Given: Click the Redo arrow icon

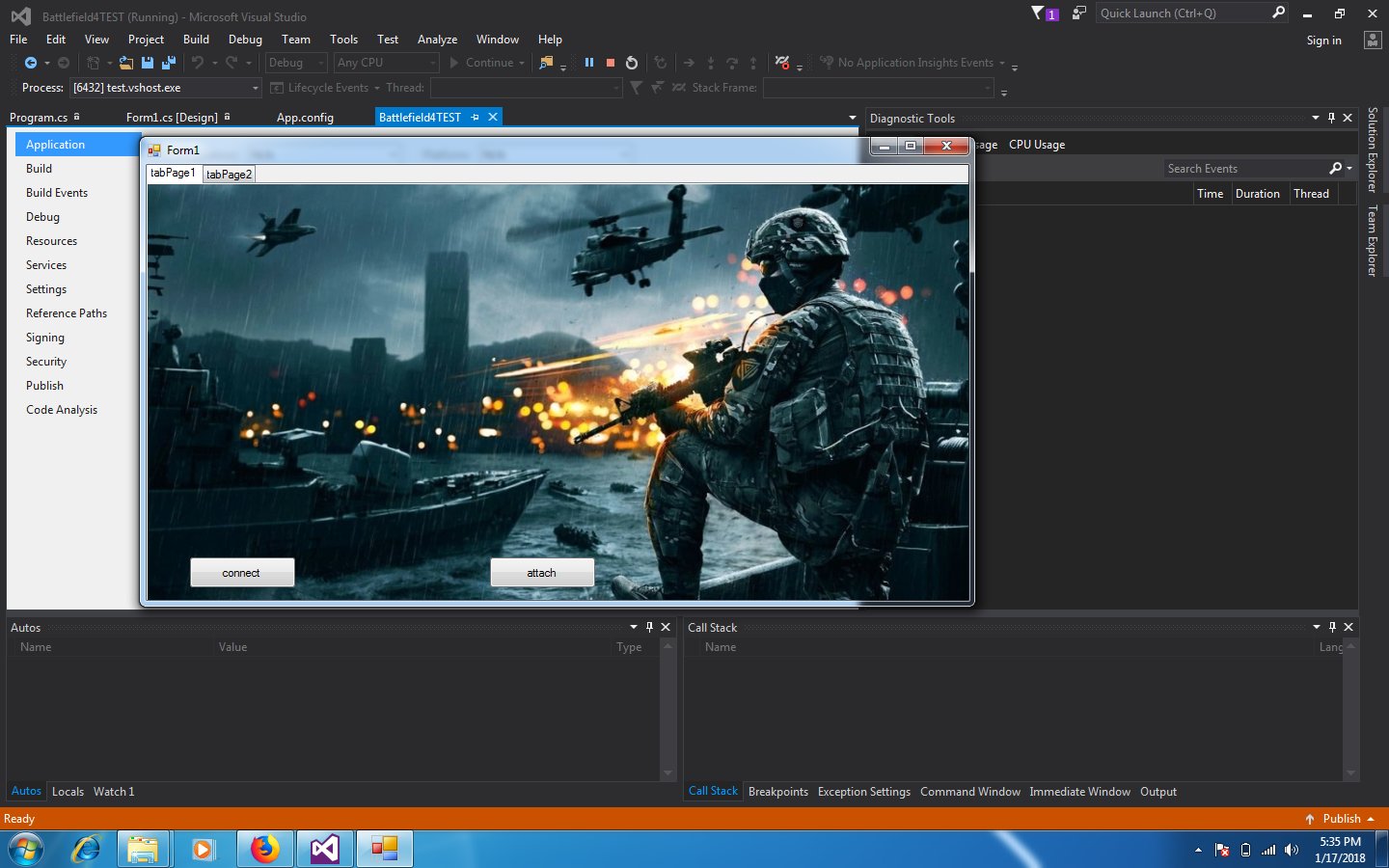Looking at the screenshot, I should 231,63.
